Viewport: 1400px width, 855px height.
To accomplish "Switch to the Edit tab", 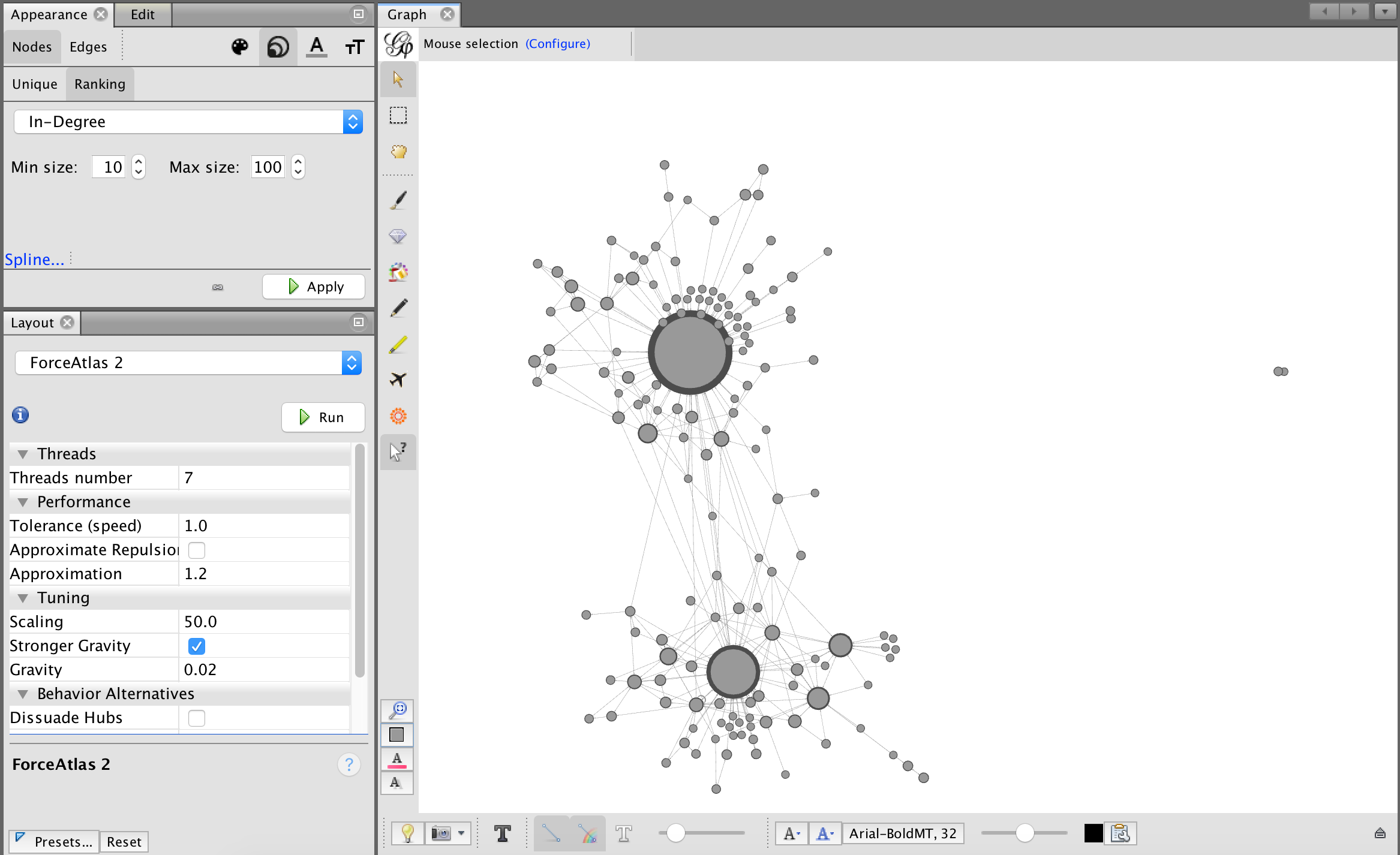I will click(x=142, y=14).
